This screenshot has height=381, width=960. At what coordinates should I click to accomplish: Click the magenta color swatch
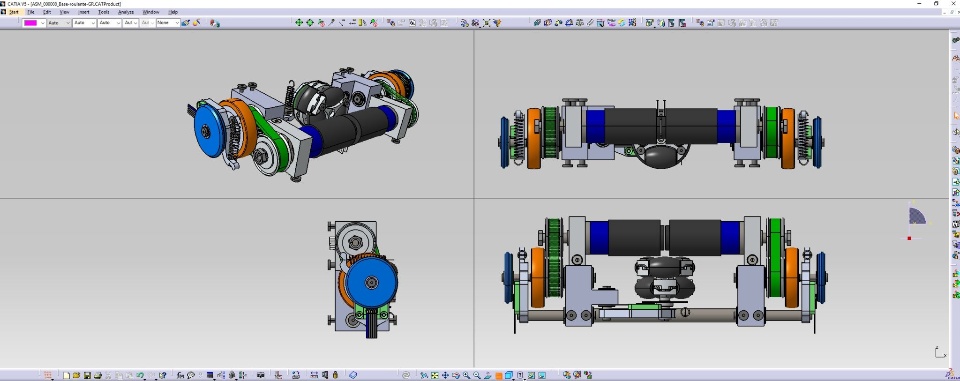[x=30, y=23]
